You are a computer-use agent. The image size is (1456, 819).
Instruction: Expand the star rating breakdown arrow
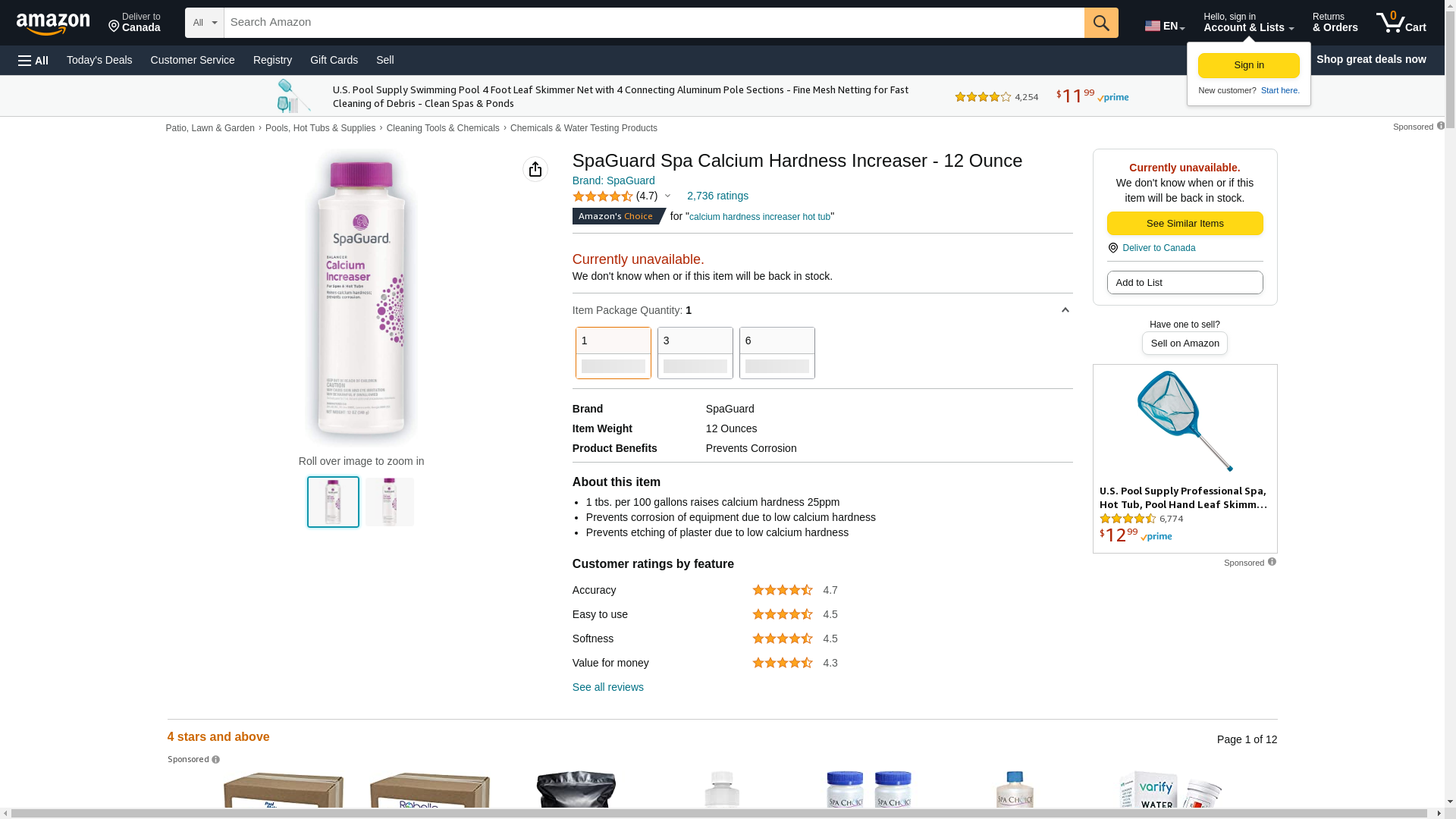click(667, 196)
